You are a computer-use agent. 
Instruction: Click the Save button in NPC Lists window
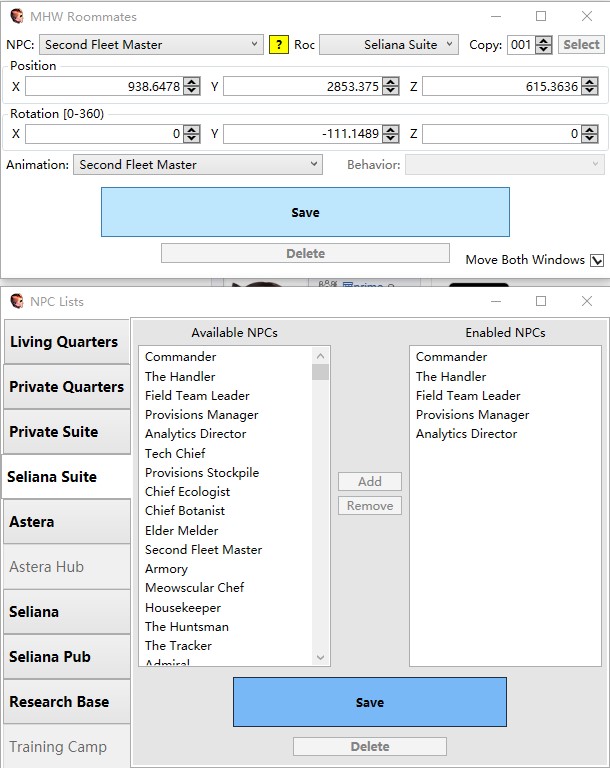[x=370, y=702]
